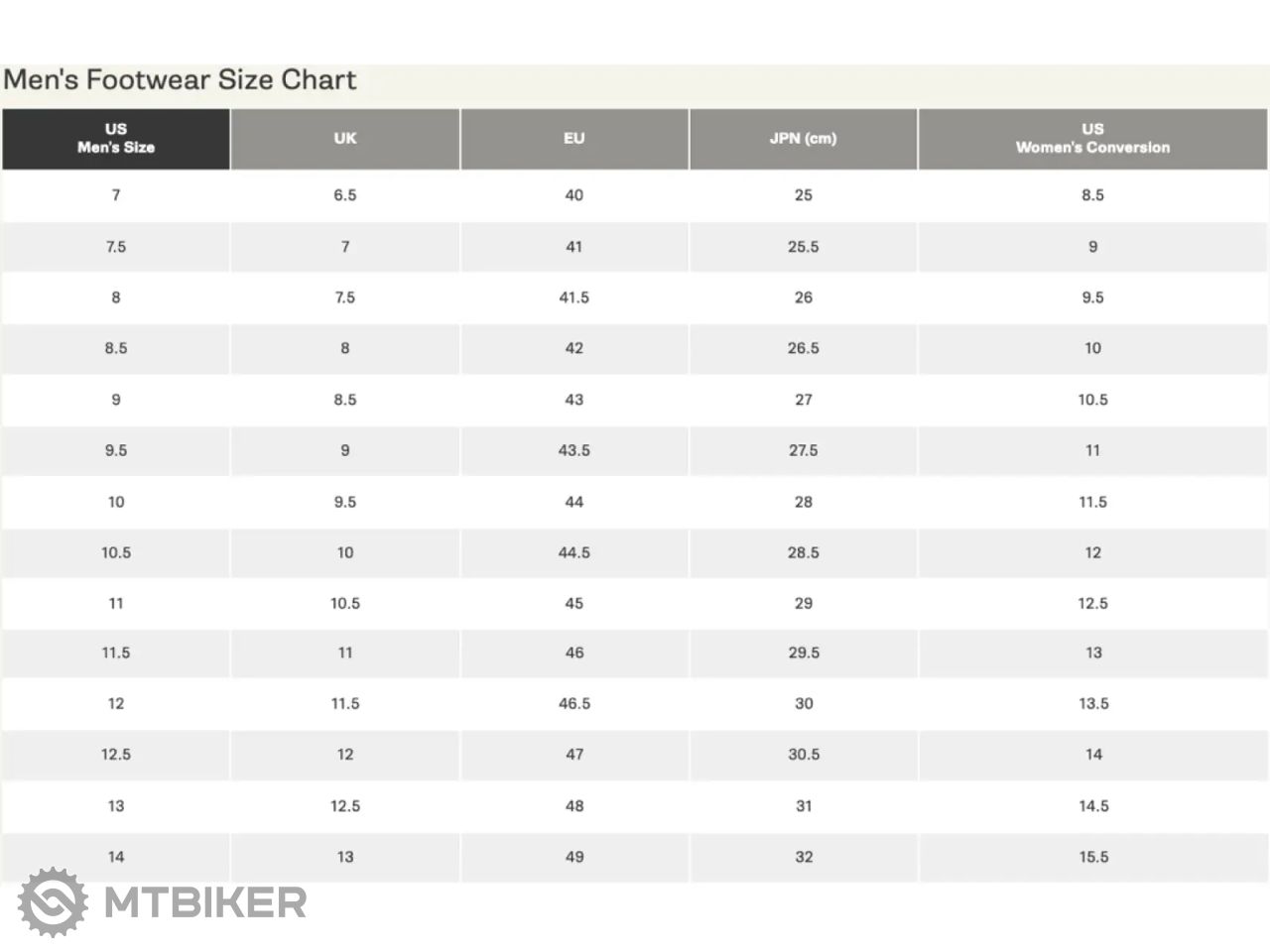Select US men's size 7 cell

pos(116,195)
